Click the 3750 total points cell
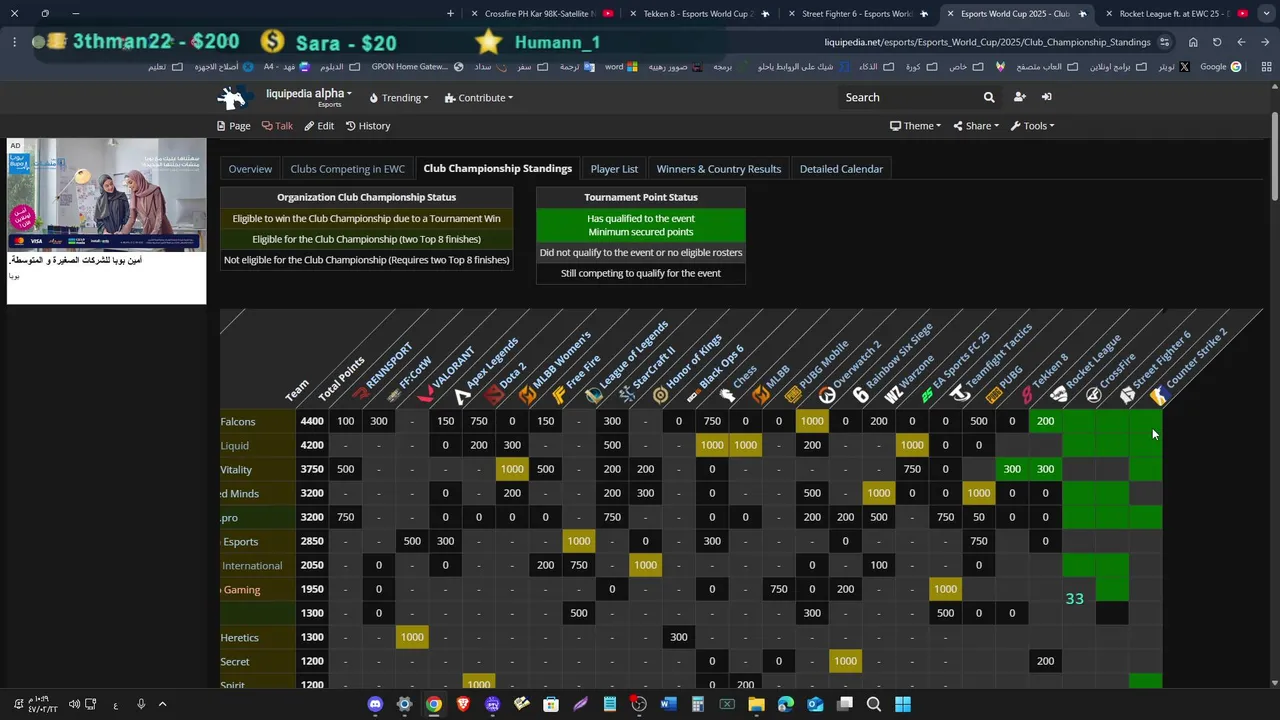This screenshot has width=1280, height=720. pyautogui.click(x=311, y=470)
